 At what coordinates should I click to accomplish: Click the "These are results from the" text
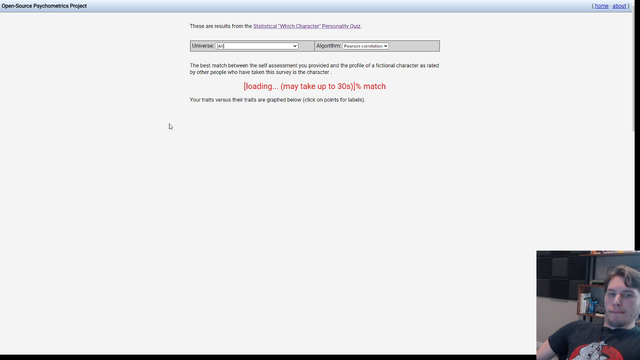pos(221,26)
